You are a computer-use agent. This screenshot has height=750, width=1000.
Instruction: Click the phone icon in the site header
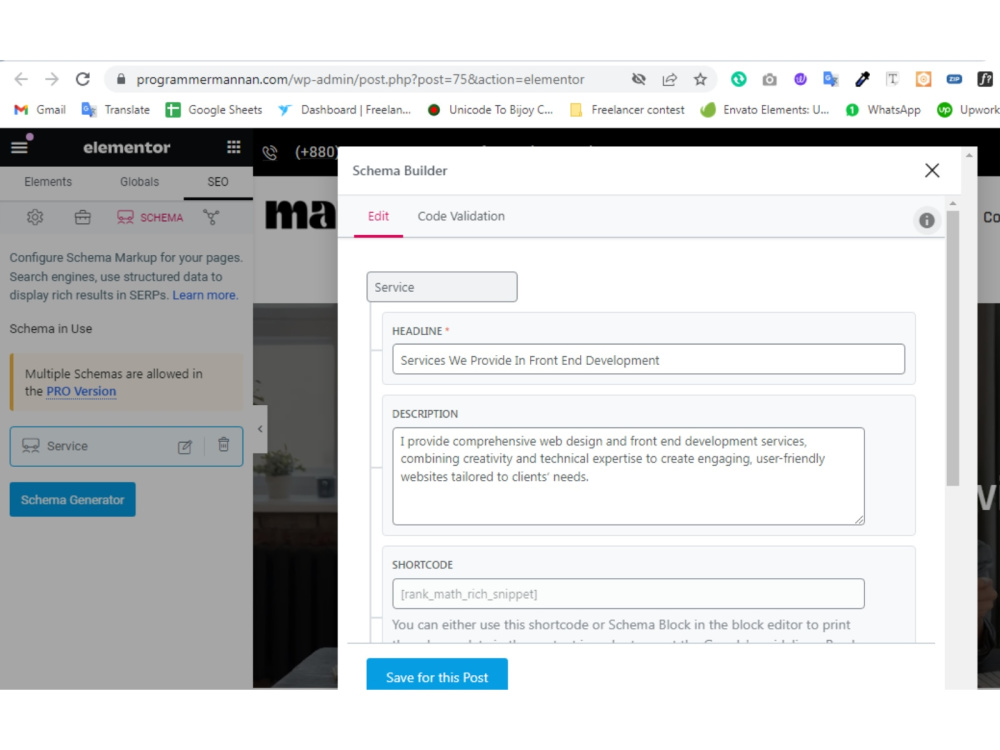[x=270, y=152]
